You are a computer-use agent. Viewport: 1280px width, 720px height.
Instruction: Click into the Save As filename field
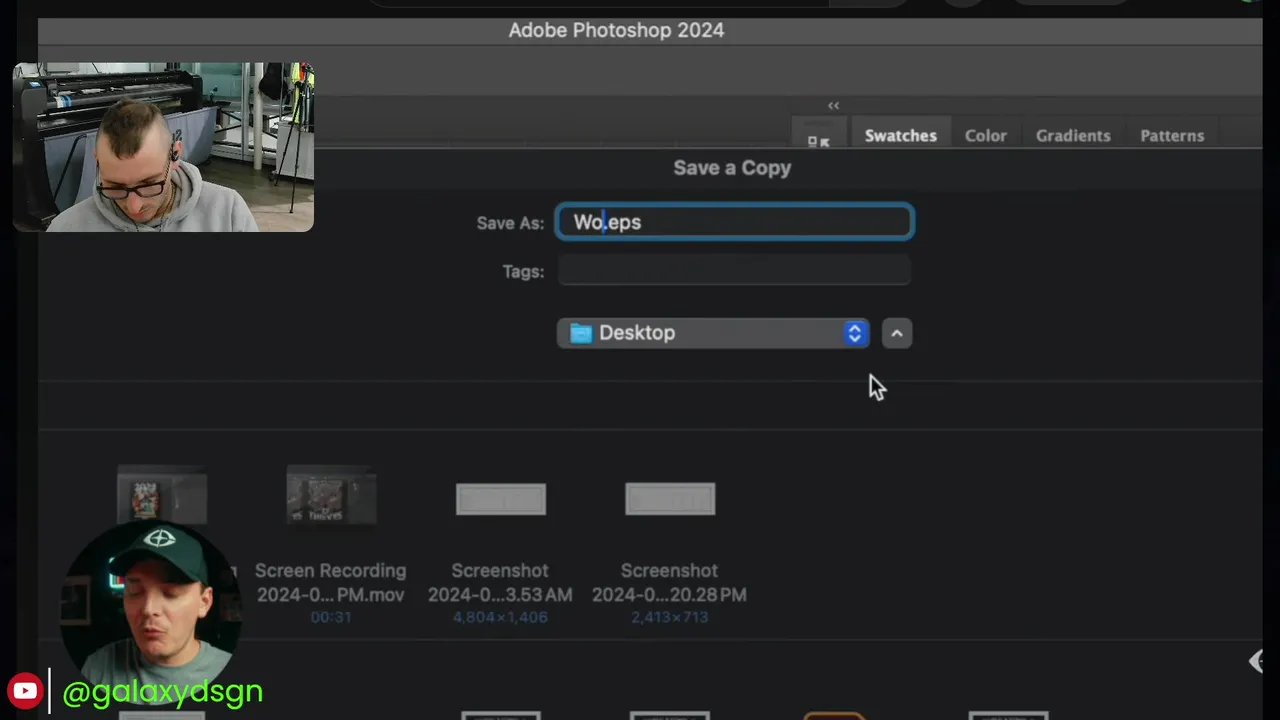tap(735, 222)
